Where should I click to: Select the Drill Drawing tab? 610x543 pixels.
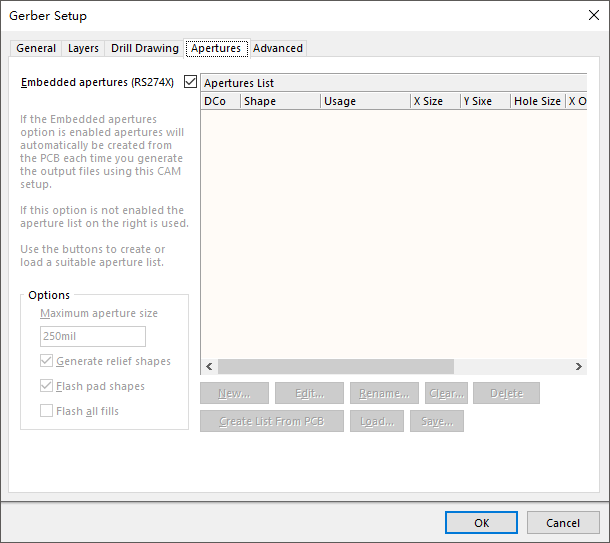(145, 48)
